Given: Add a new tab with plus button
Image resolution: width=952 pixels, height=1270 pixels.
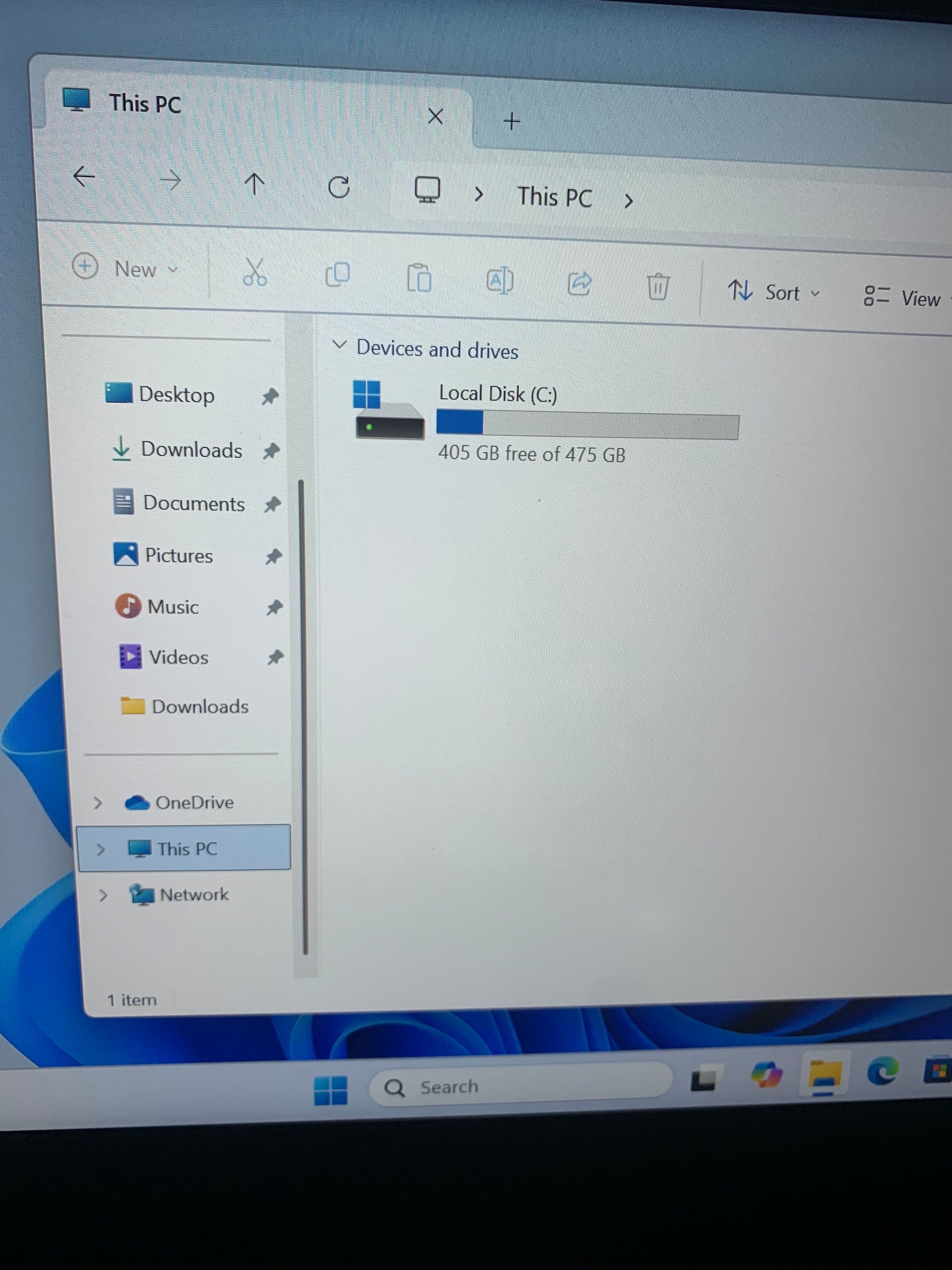Looking at the screenshot, I should coord(511,121).
